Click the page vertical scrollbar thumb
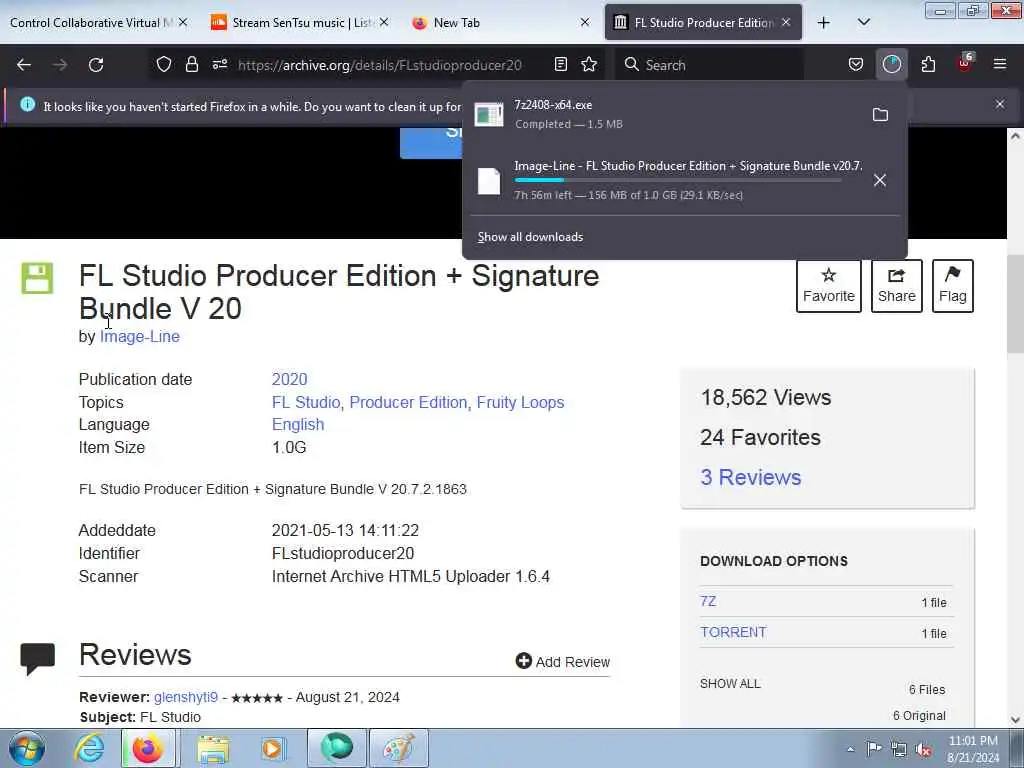The width and height of the screenshot is (1024, 768). [x=1015, y=304]
